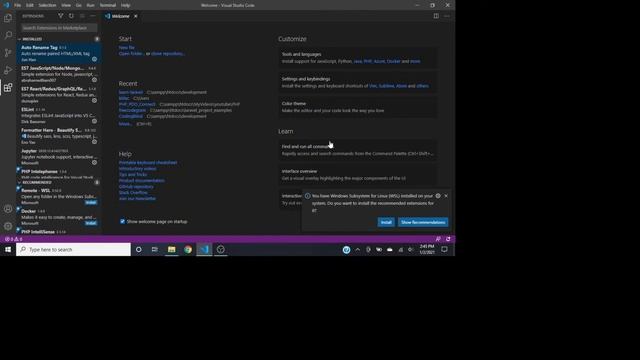Open the Windows Start menu
The width and height of the screenshot is (640, 360).
click(8, 249)
